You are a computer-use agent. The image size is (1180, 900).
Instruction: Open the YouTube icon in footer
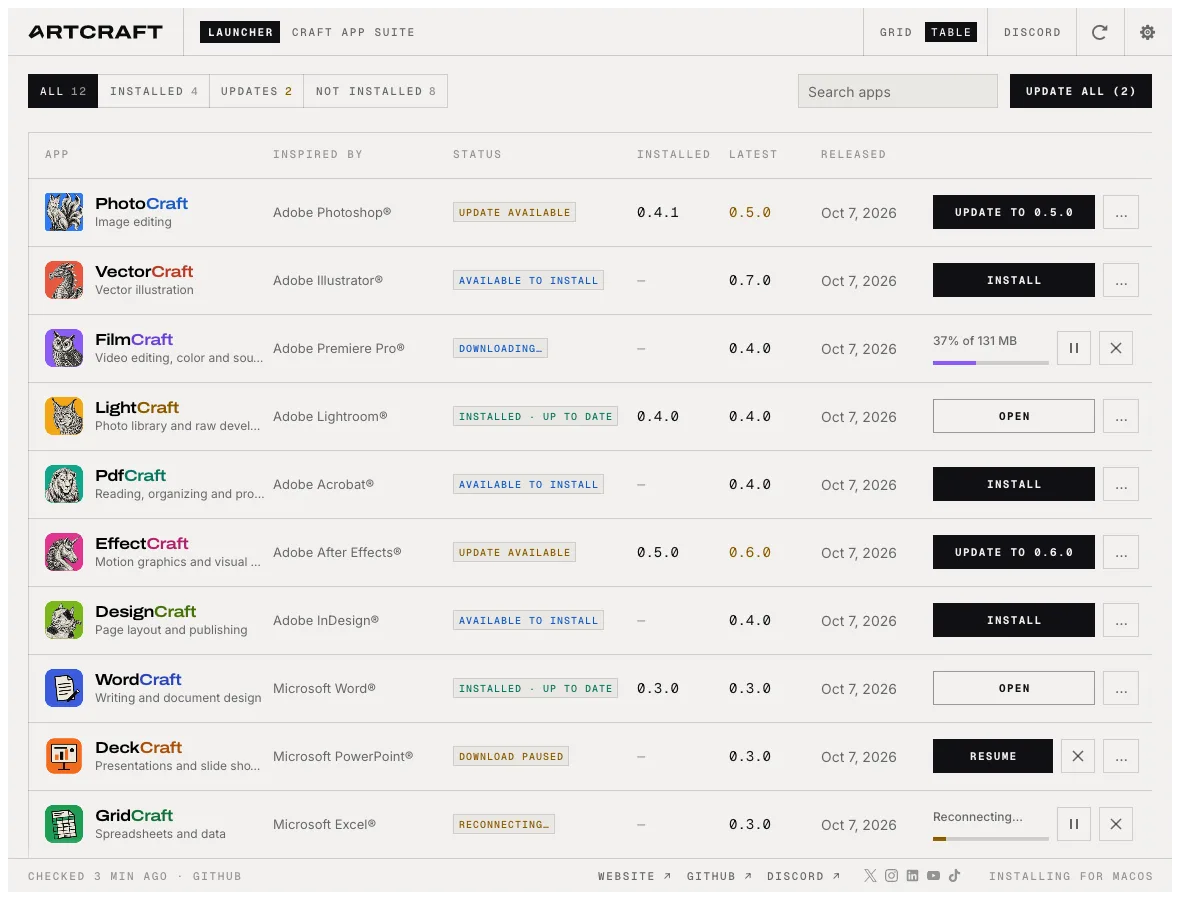click(x=933, y=875)
